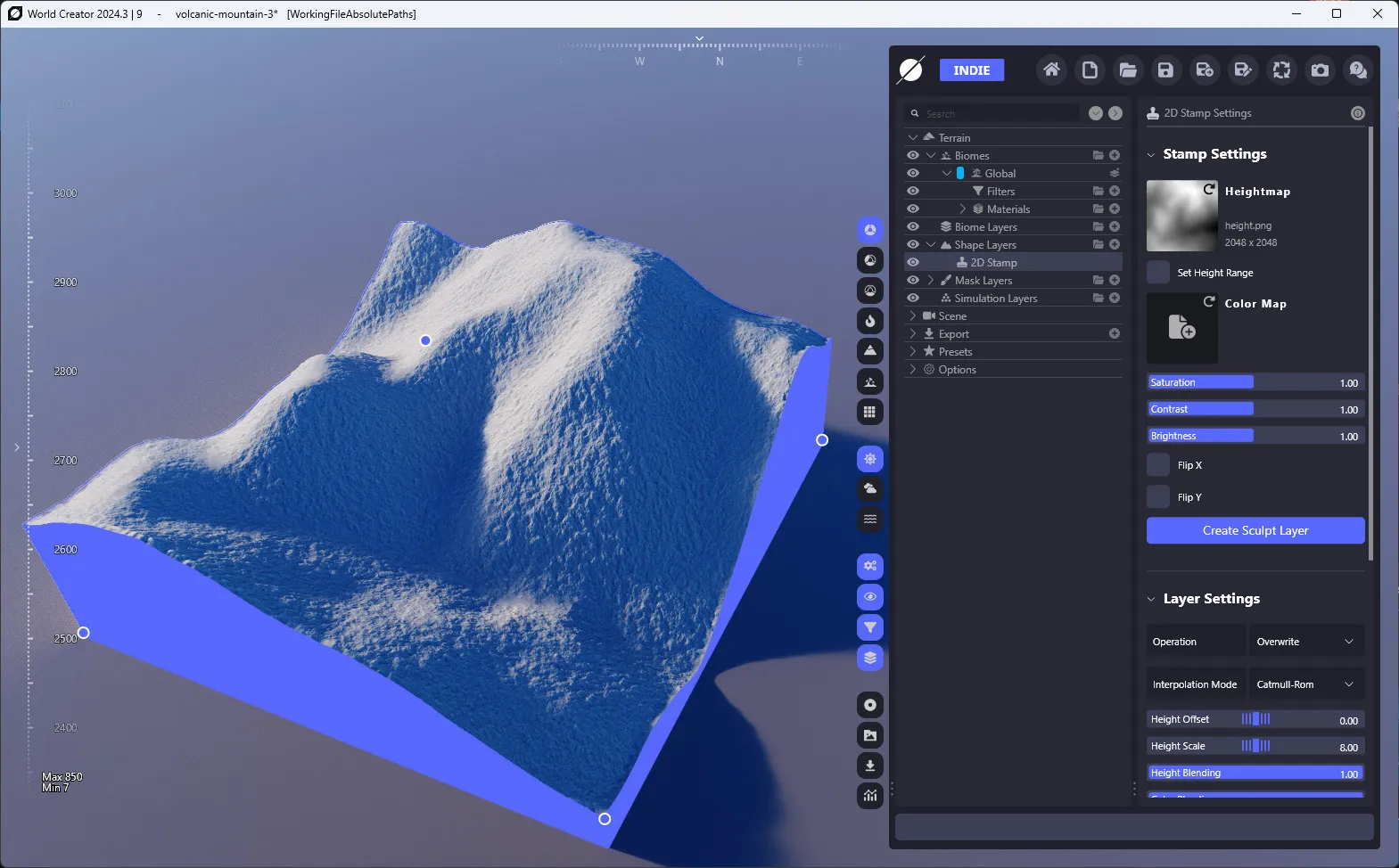Click the picture folder icon in viewport toolbar
The height and width of the screenshot is (868, 1399).
point(870,735)
